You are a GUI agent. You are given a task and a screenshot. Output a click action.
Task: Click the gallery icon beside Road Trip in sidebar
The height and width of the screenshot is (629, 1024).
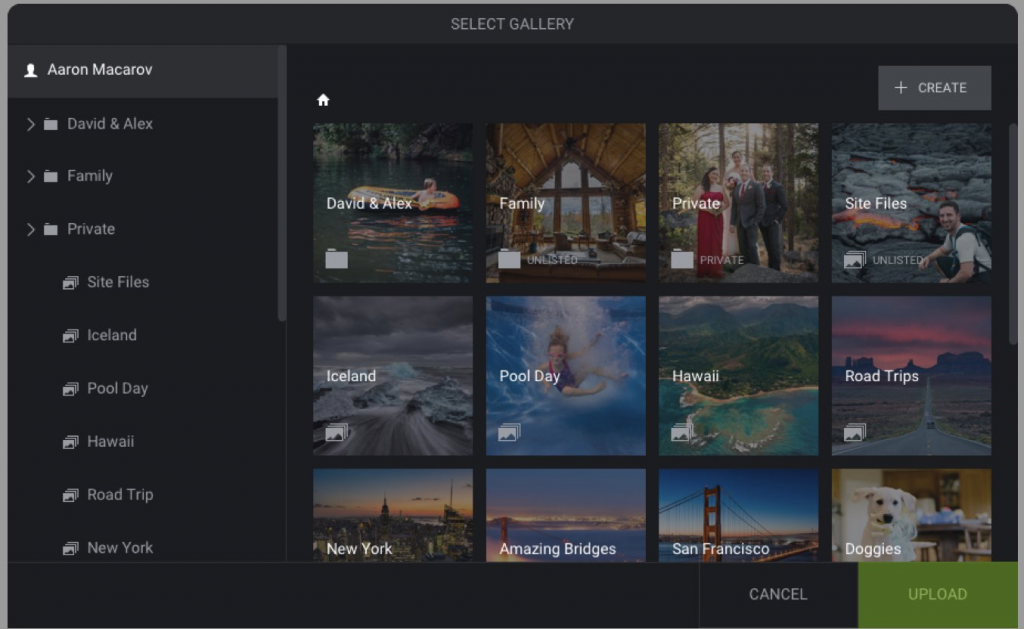71,496
